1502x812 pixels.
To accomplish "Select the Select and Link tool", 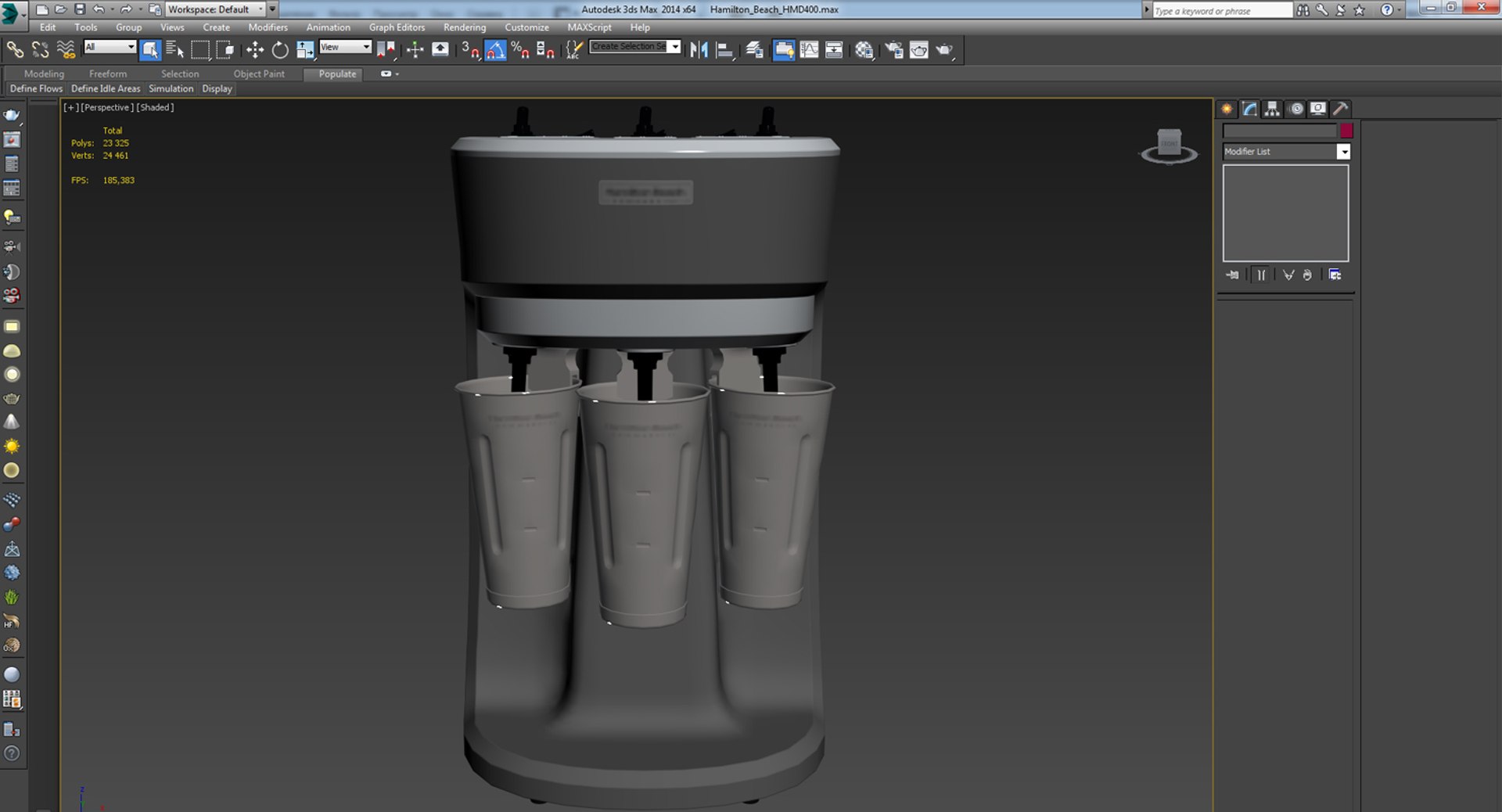I will pos(15,50).
